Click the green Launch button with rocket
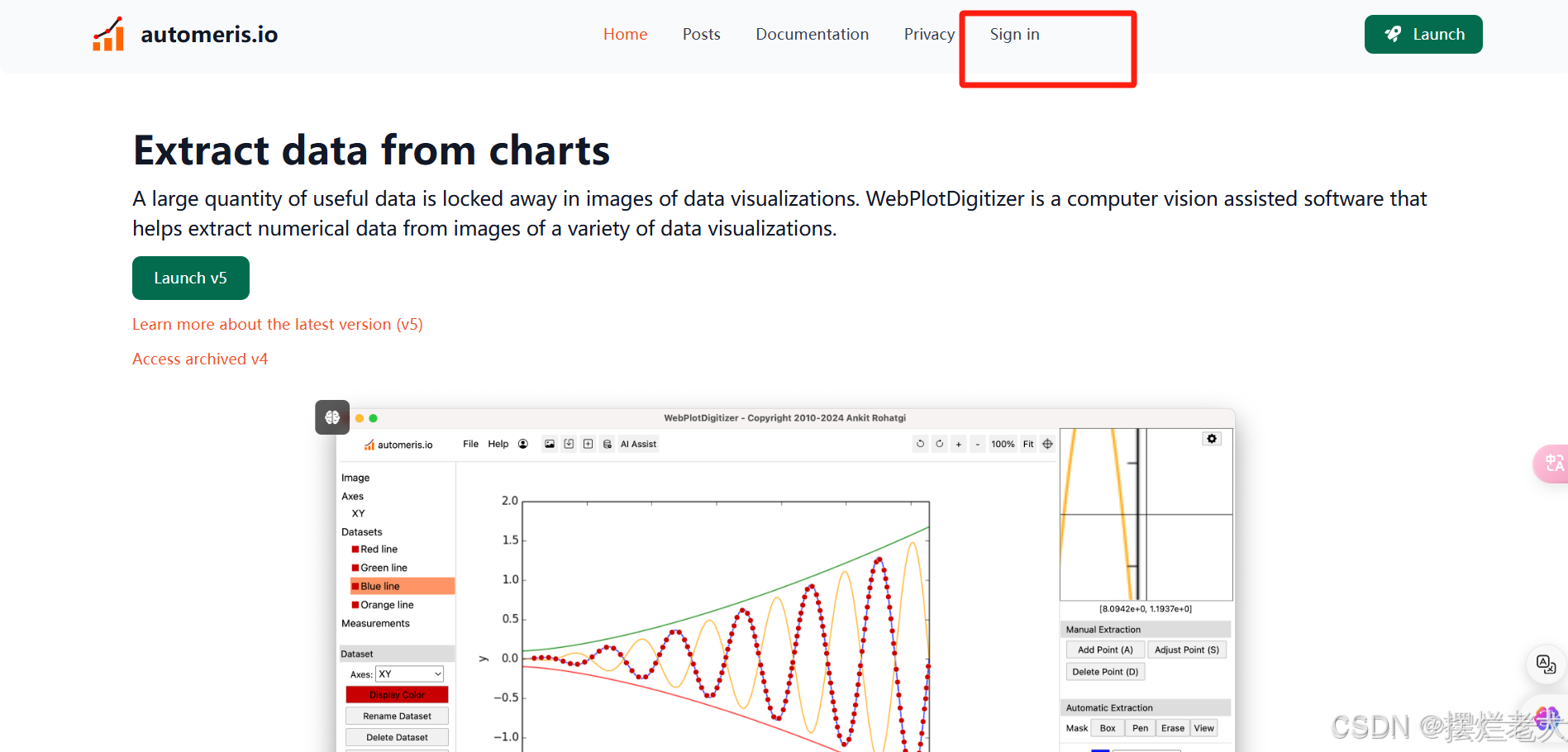 [1423, 34]
